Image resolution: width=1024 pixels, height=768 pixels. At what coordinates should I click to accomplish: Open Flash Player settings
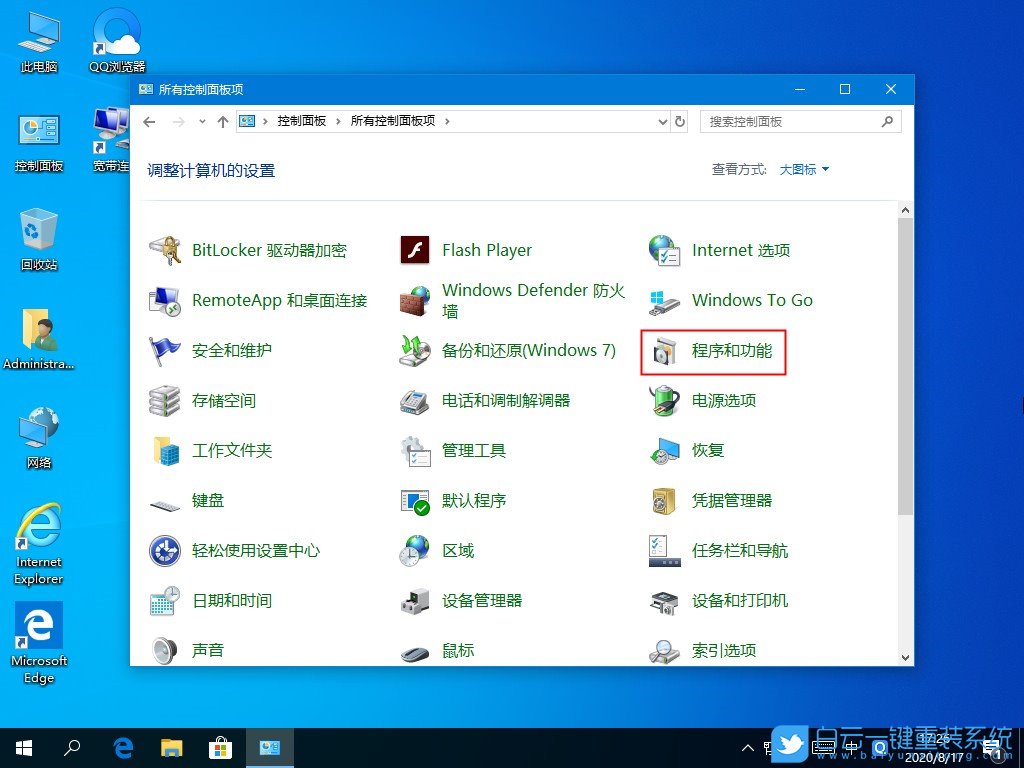pos(487,250)
